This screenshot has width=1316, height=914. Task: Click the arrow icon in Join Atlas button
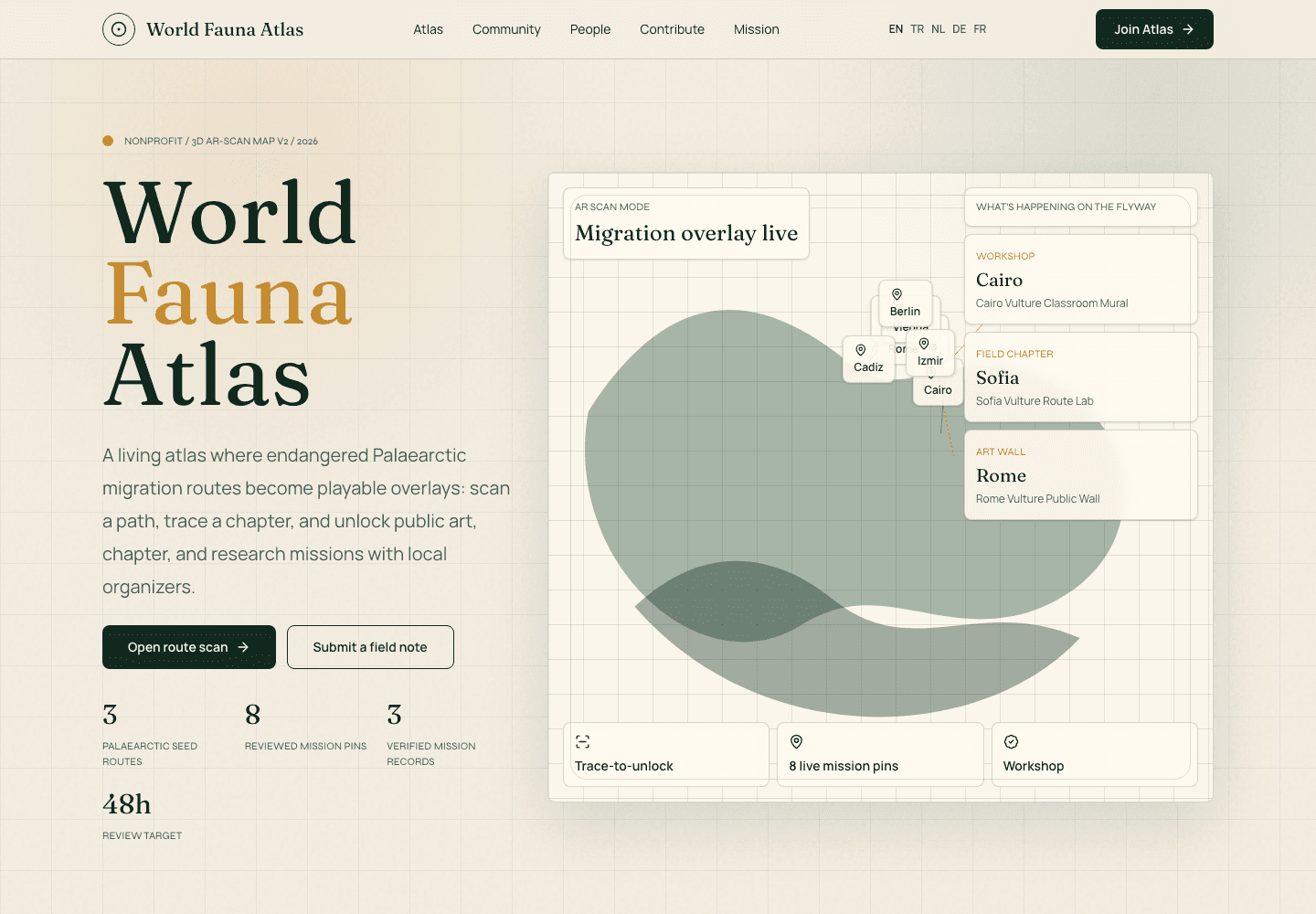coord(1188,29)
